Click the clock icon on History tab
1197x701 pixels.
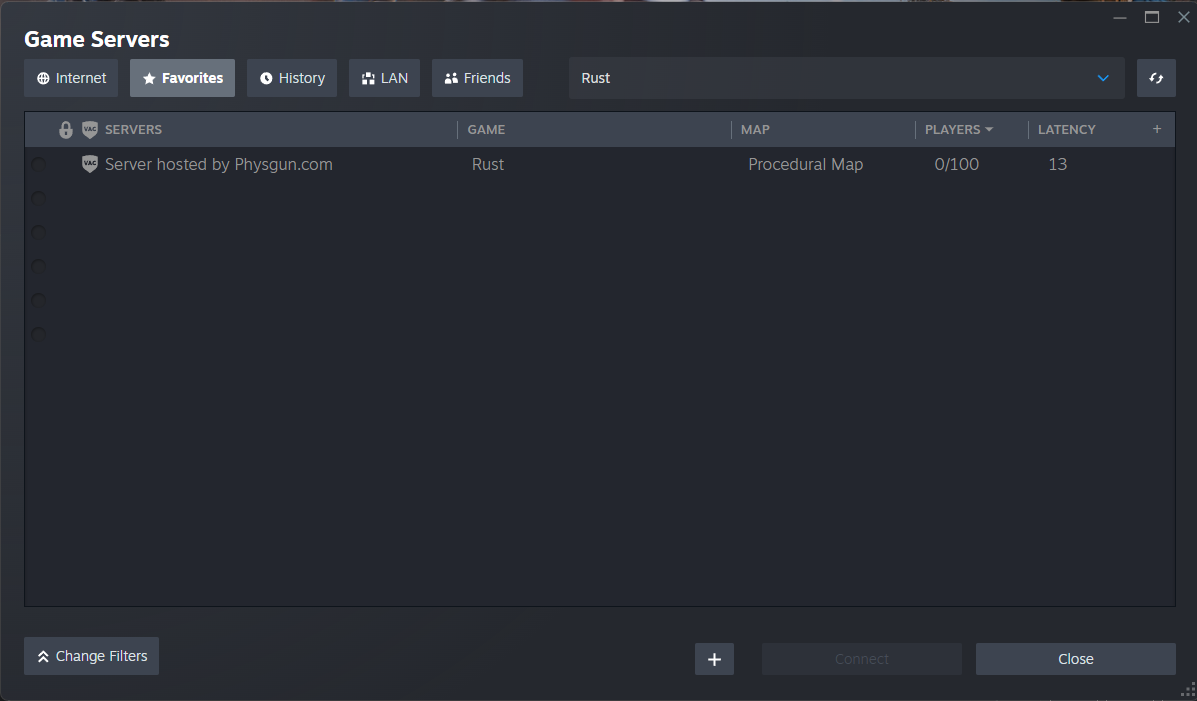point(266,78)
